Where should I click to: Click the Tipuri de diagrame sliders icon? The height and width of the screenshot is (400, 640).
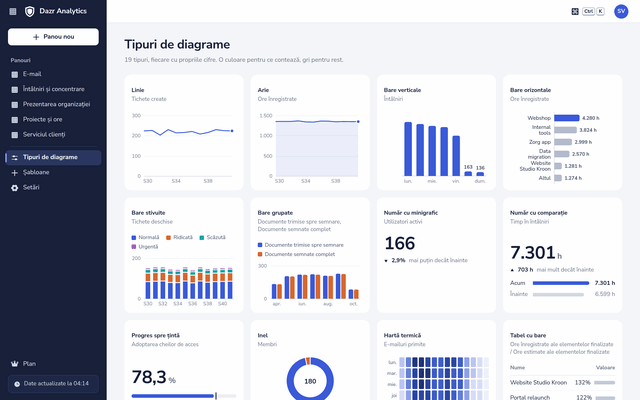tap(15, 158)
